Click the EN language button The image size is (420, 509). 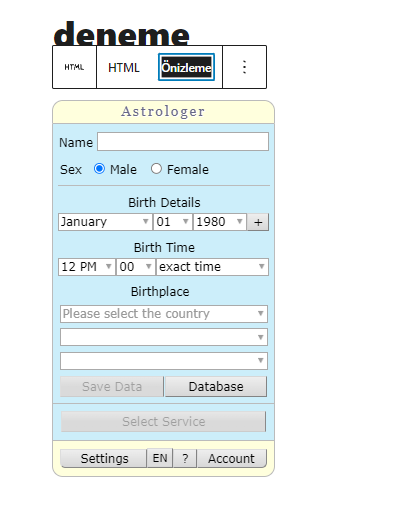pyautogui.click(x=160, y=458)
